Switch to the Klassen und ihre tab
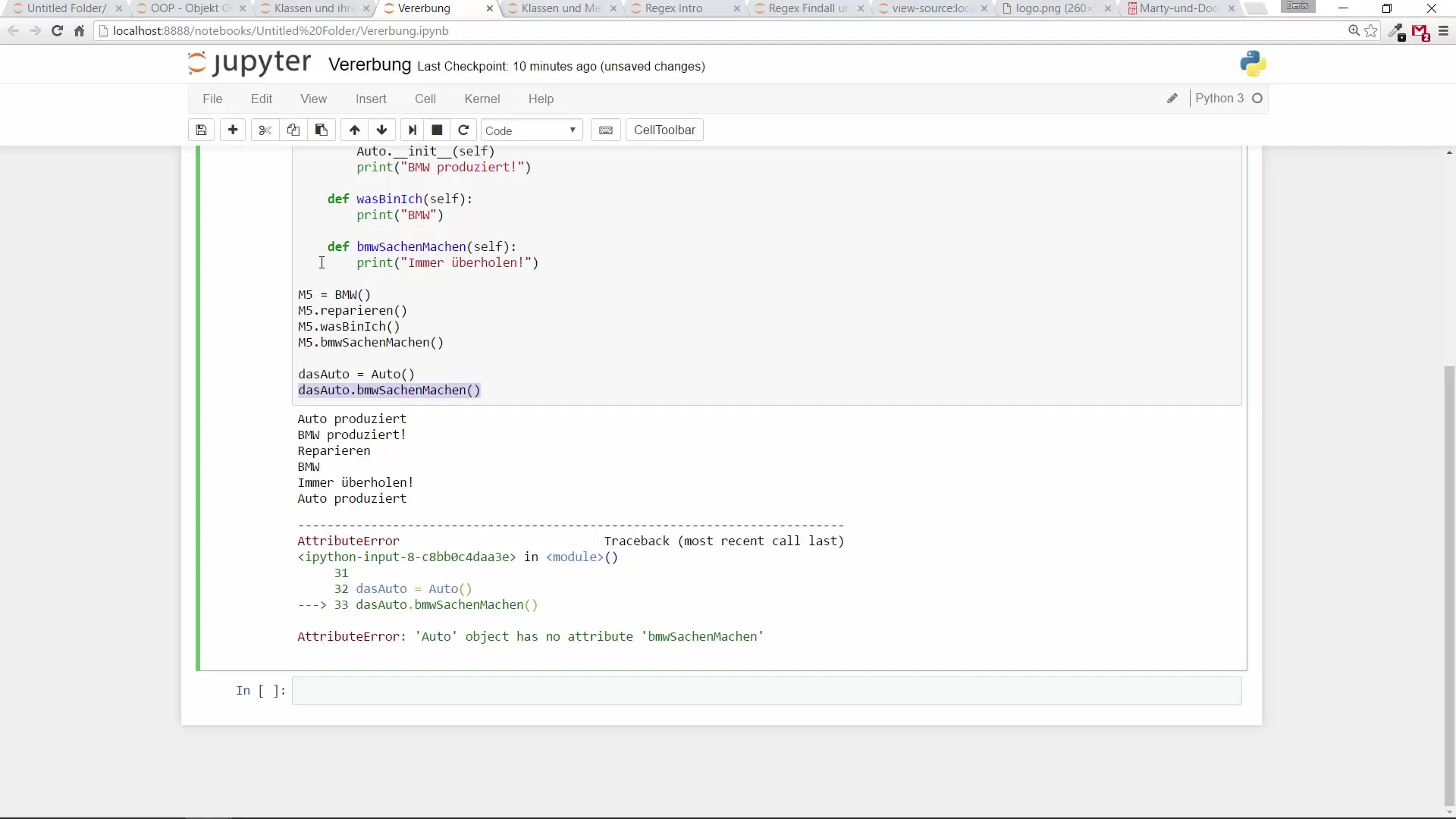Screen dimensions: 1456x819 coord(314,8)
